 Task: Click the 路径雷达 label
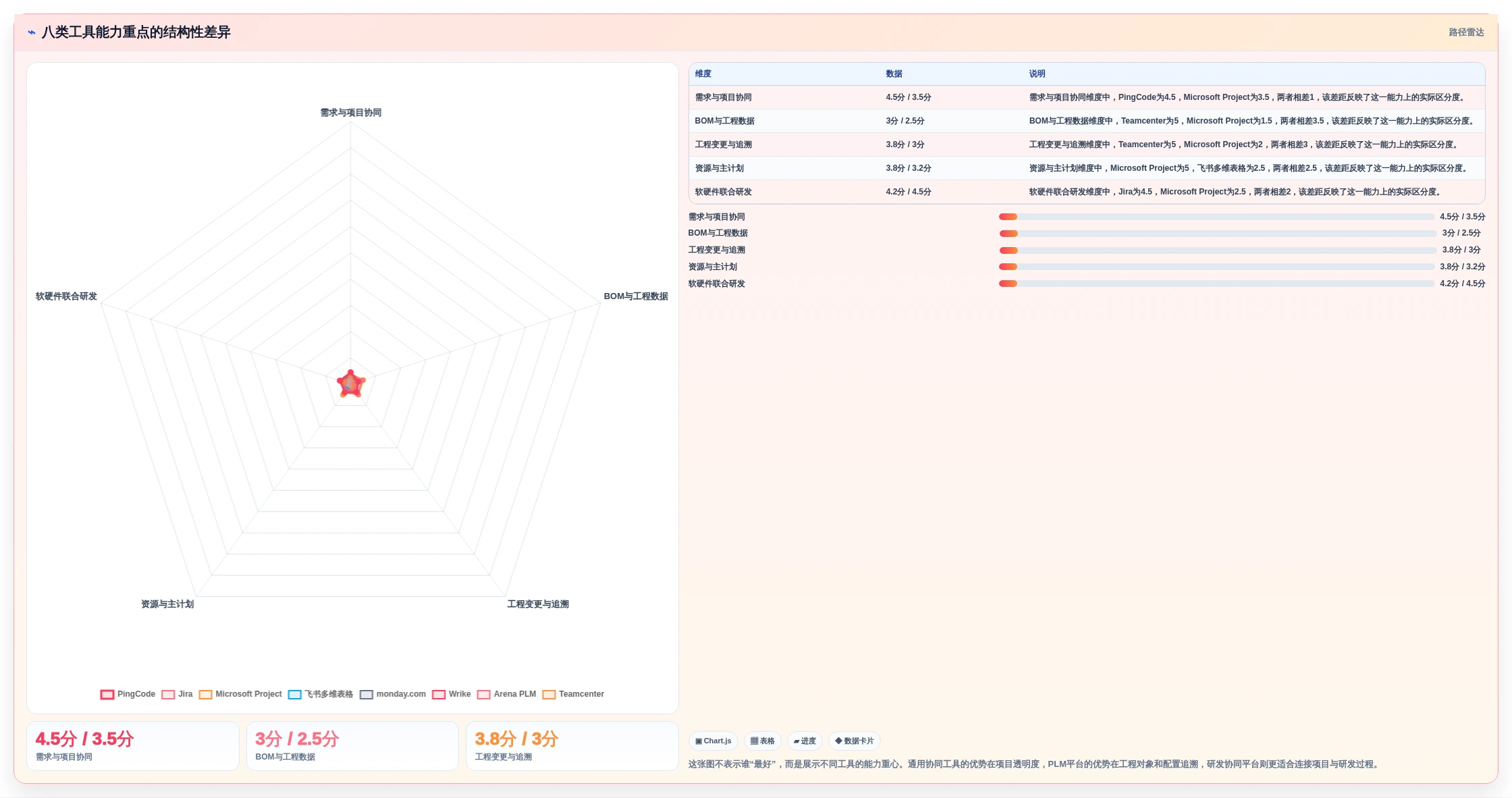[1466, 32]
